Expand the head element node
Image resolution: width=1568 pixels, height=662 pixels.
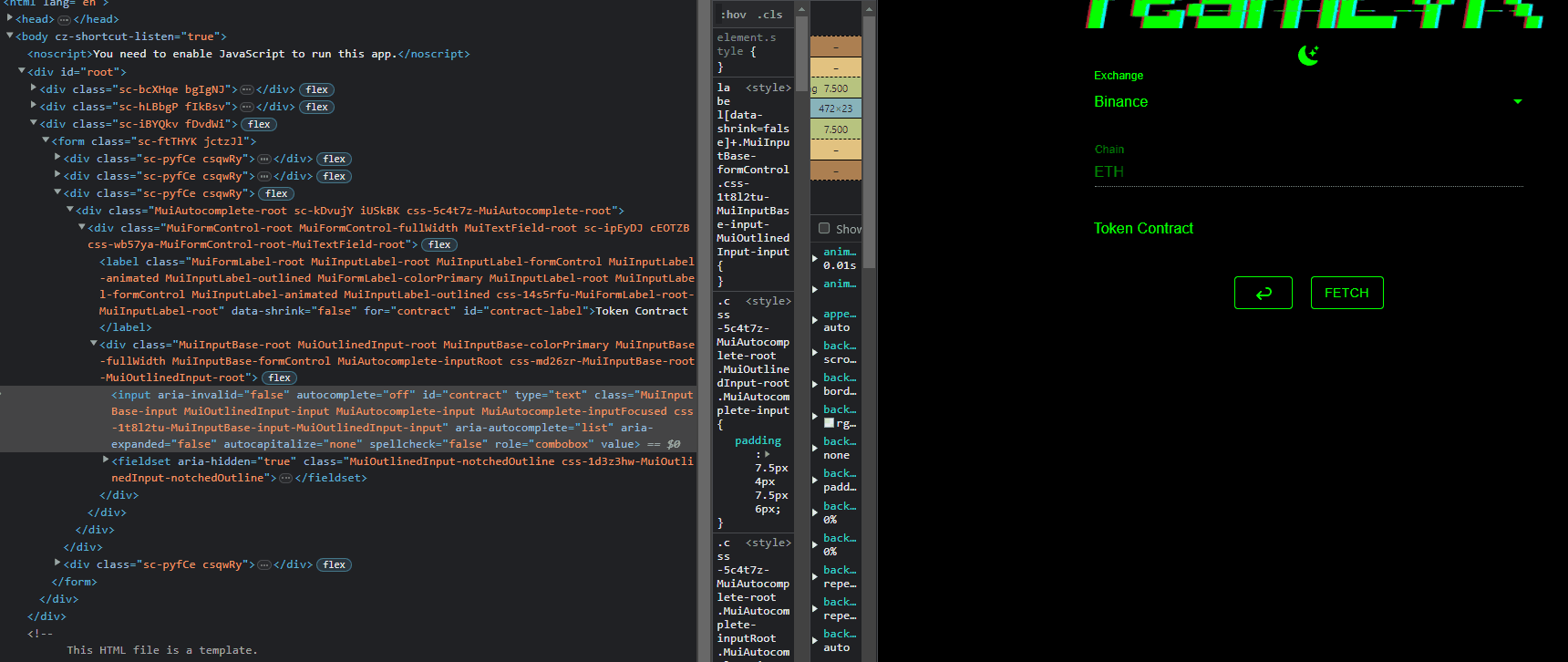(x=10, y=19)
